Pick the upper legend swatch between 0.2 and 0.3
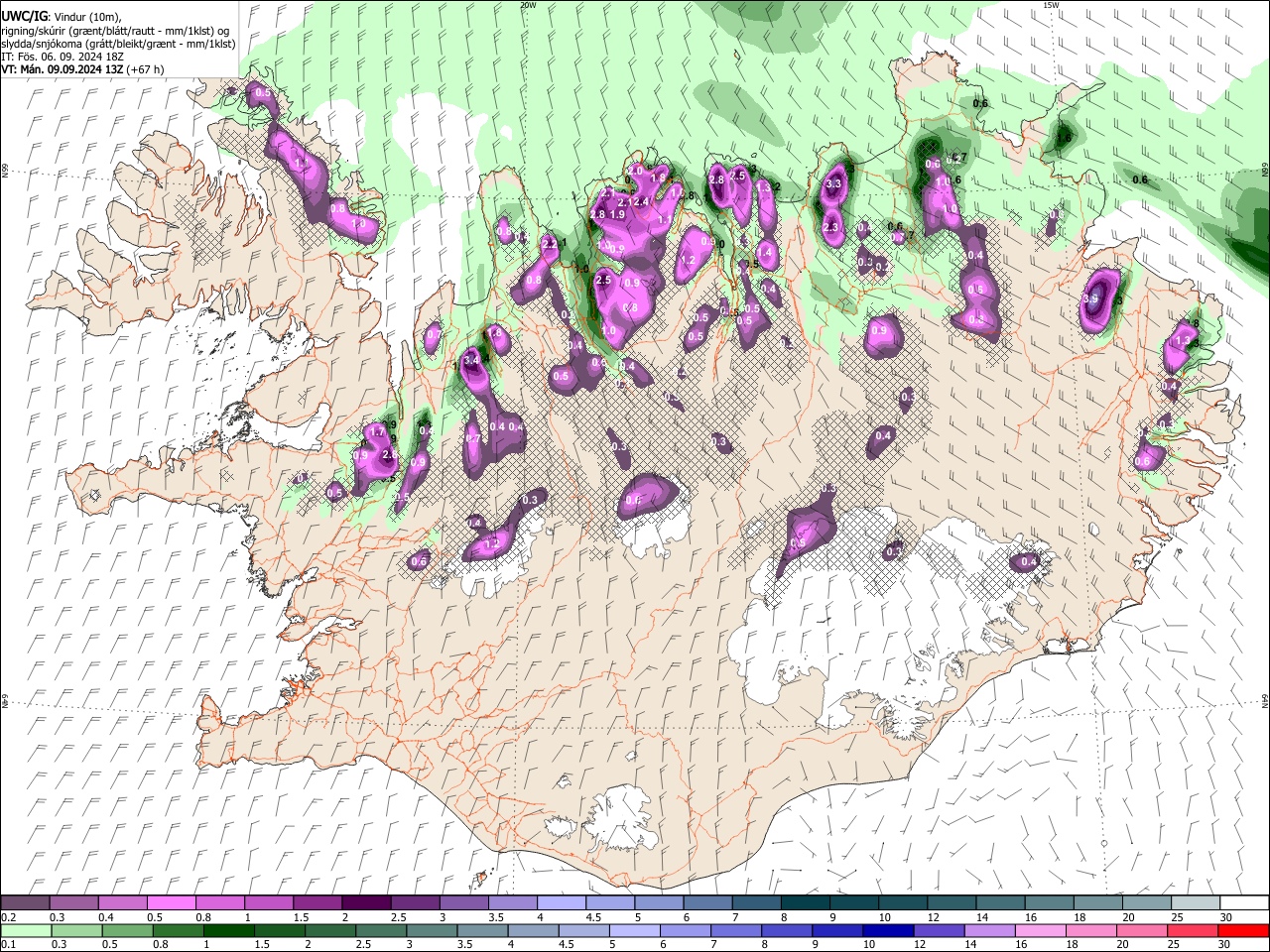 (x=25, y=902)
